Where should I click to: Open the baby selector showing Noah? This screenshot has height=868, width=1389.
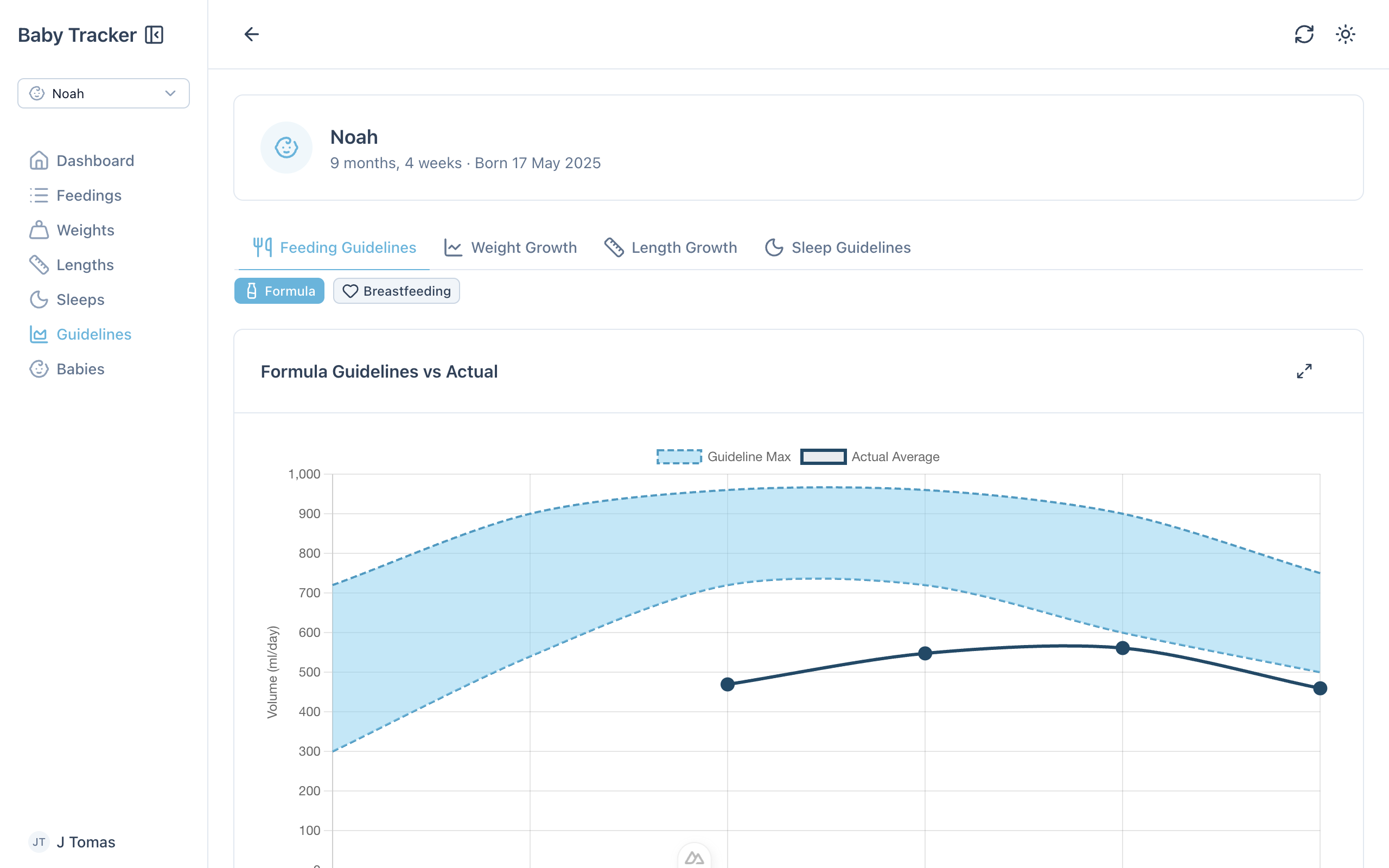click(103, 93)
